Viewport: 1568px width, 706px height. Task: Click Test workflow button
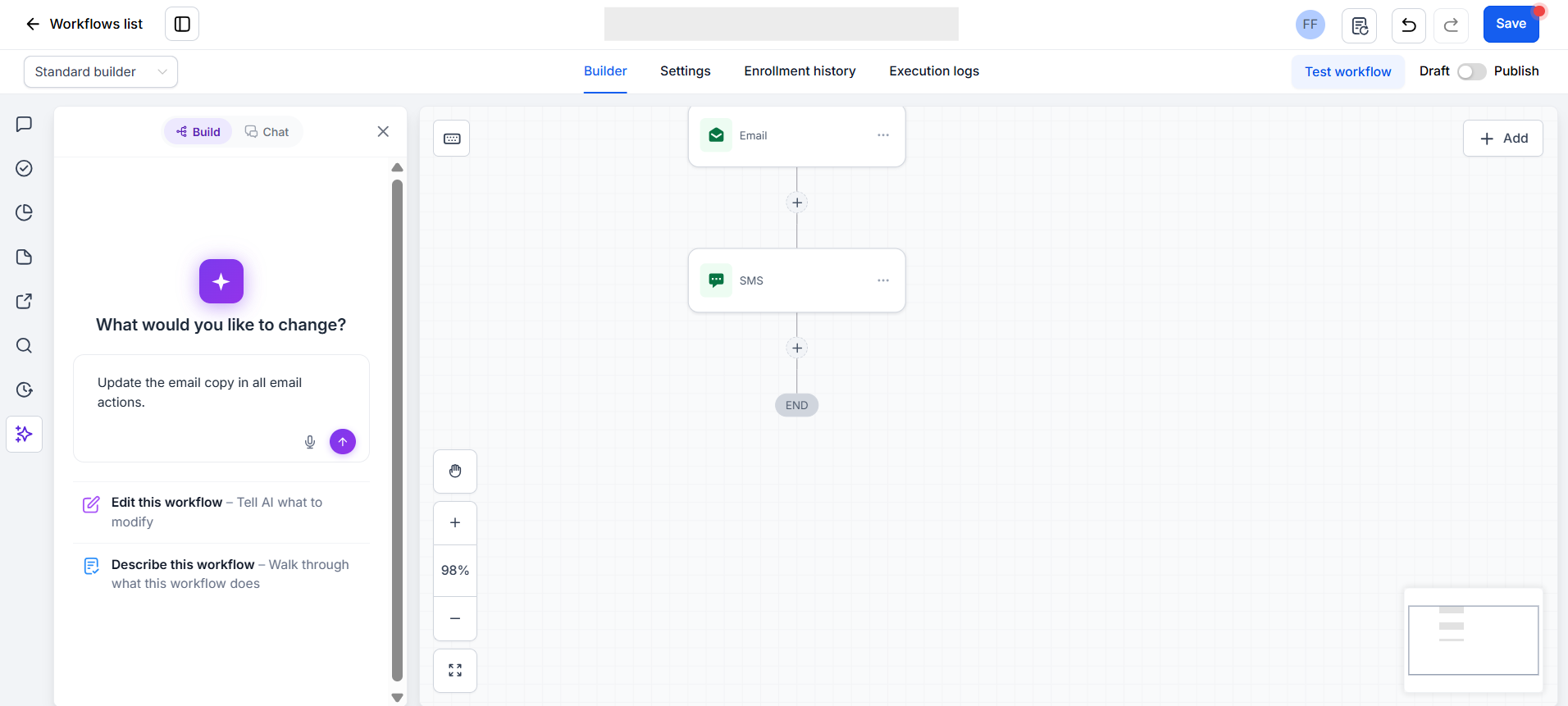point(1347,72)
